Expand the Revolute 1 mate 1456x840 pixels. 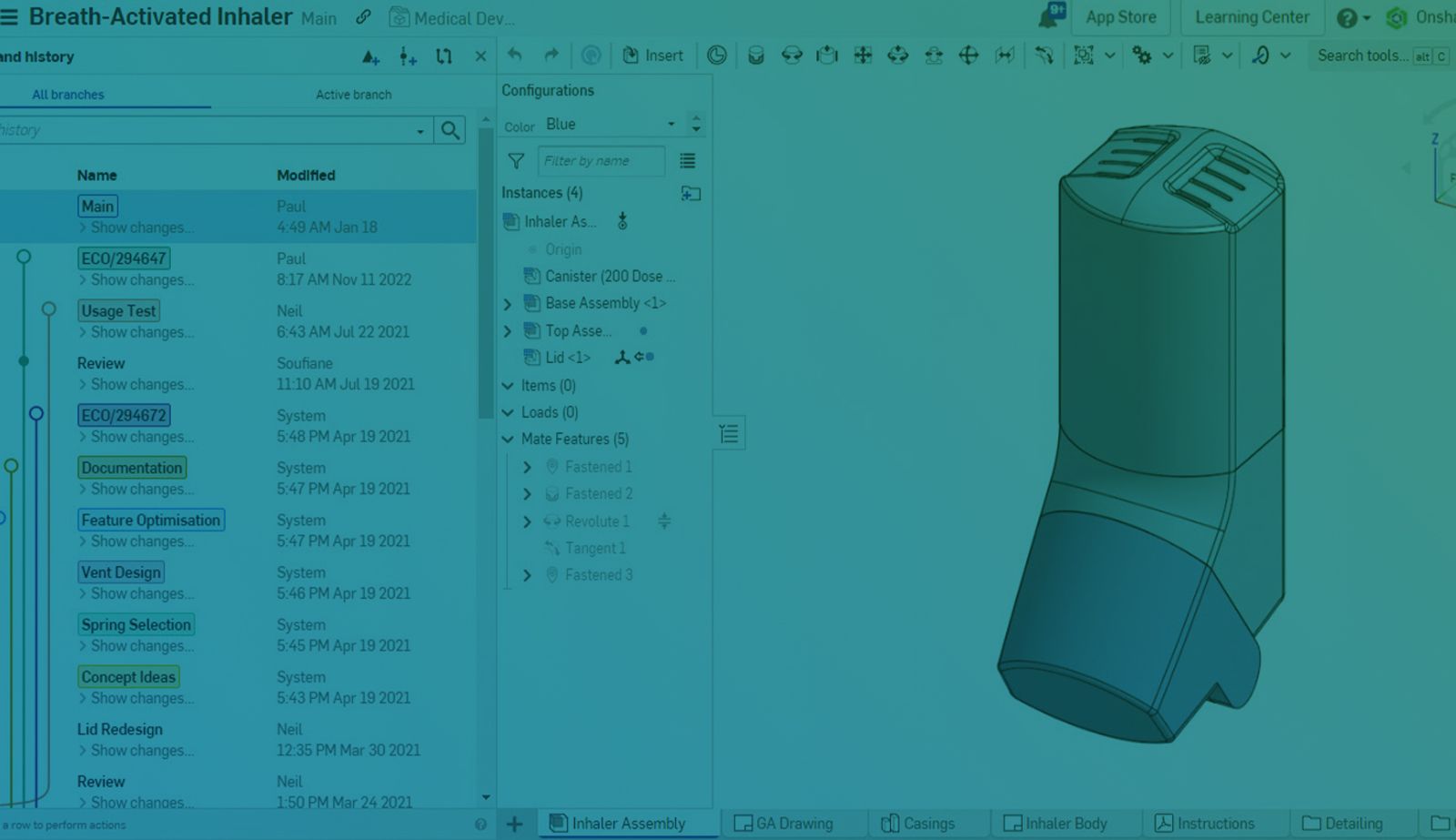coord(527,521)
